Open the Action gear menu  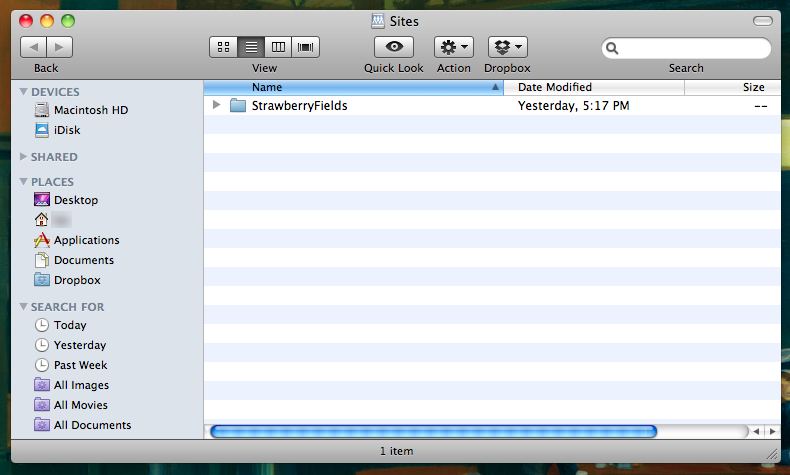[454, 47]
